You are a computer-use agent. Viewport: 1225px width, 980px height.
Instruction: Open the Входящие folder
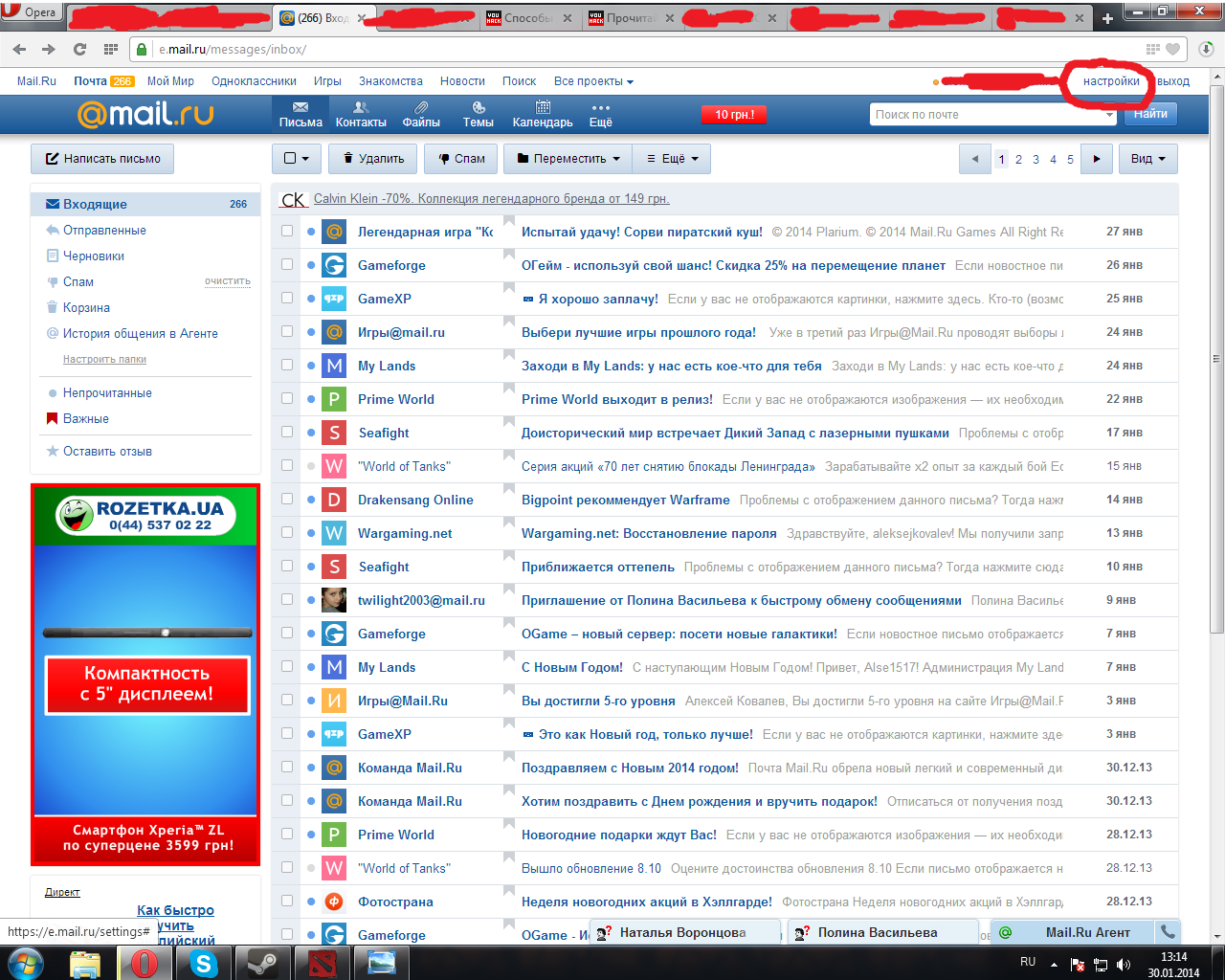pos(145,204)
